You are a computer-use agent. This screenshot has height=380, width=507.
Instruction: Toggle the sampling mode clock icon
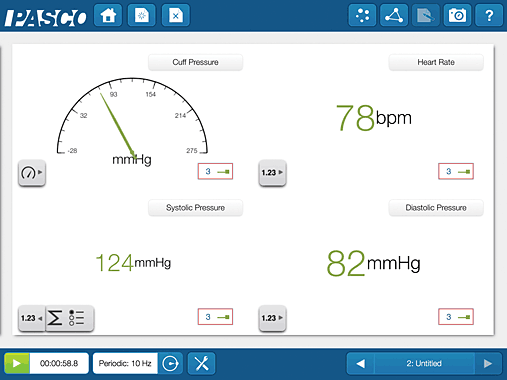(170, 363)
